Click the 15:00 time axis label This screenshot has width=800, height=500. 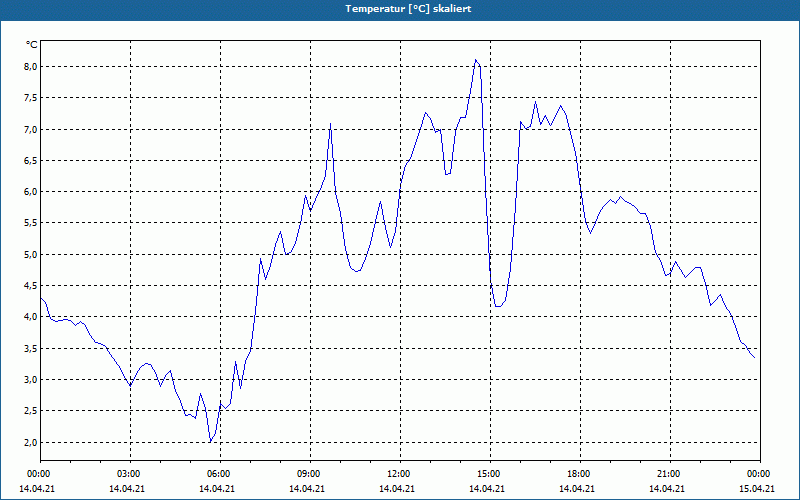click(490, 474)
